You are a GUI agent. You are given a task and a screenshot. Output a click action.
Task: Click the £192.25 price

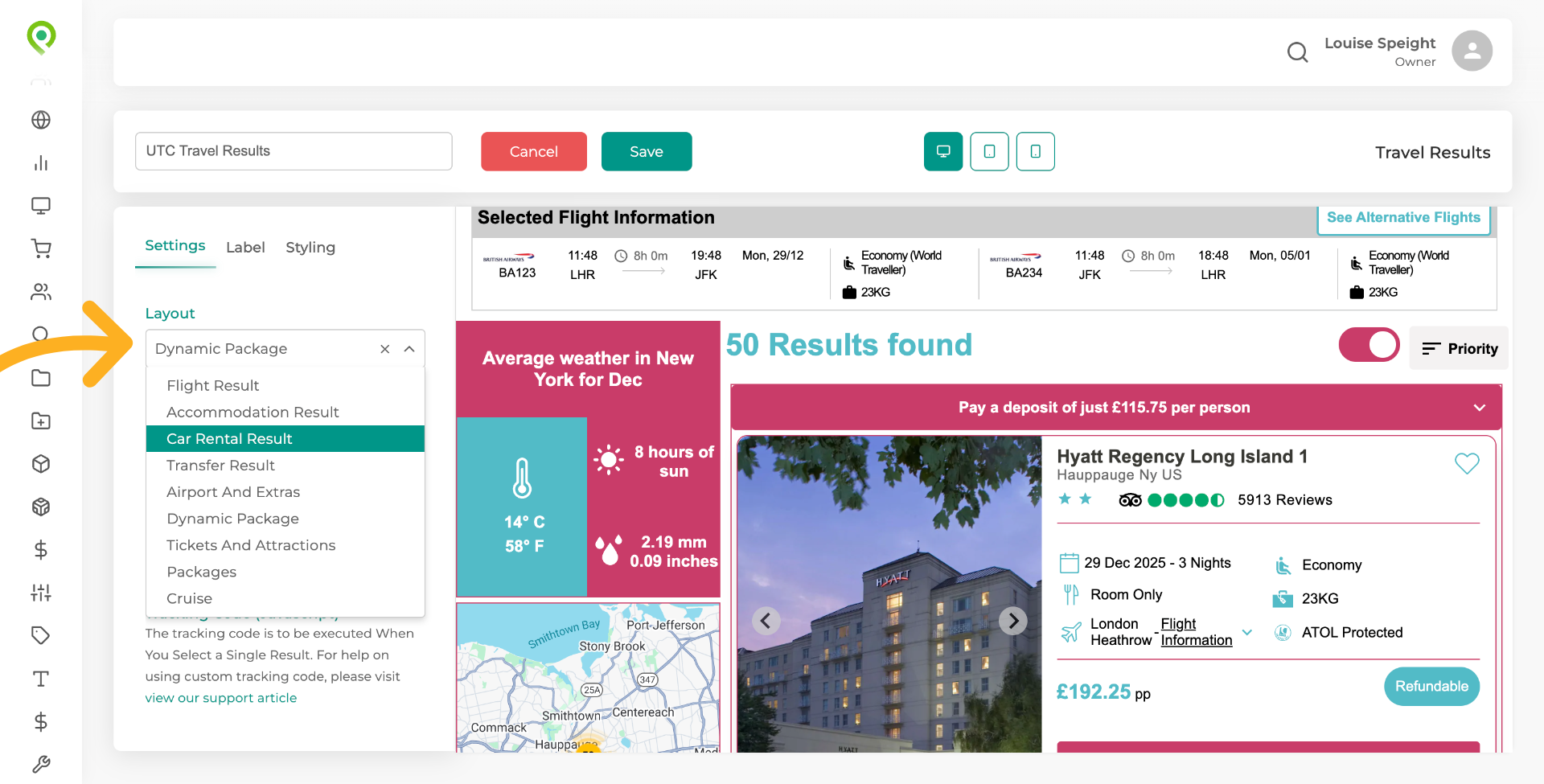(x=1094, y=692)
